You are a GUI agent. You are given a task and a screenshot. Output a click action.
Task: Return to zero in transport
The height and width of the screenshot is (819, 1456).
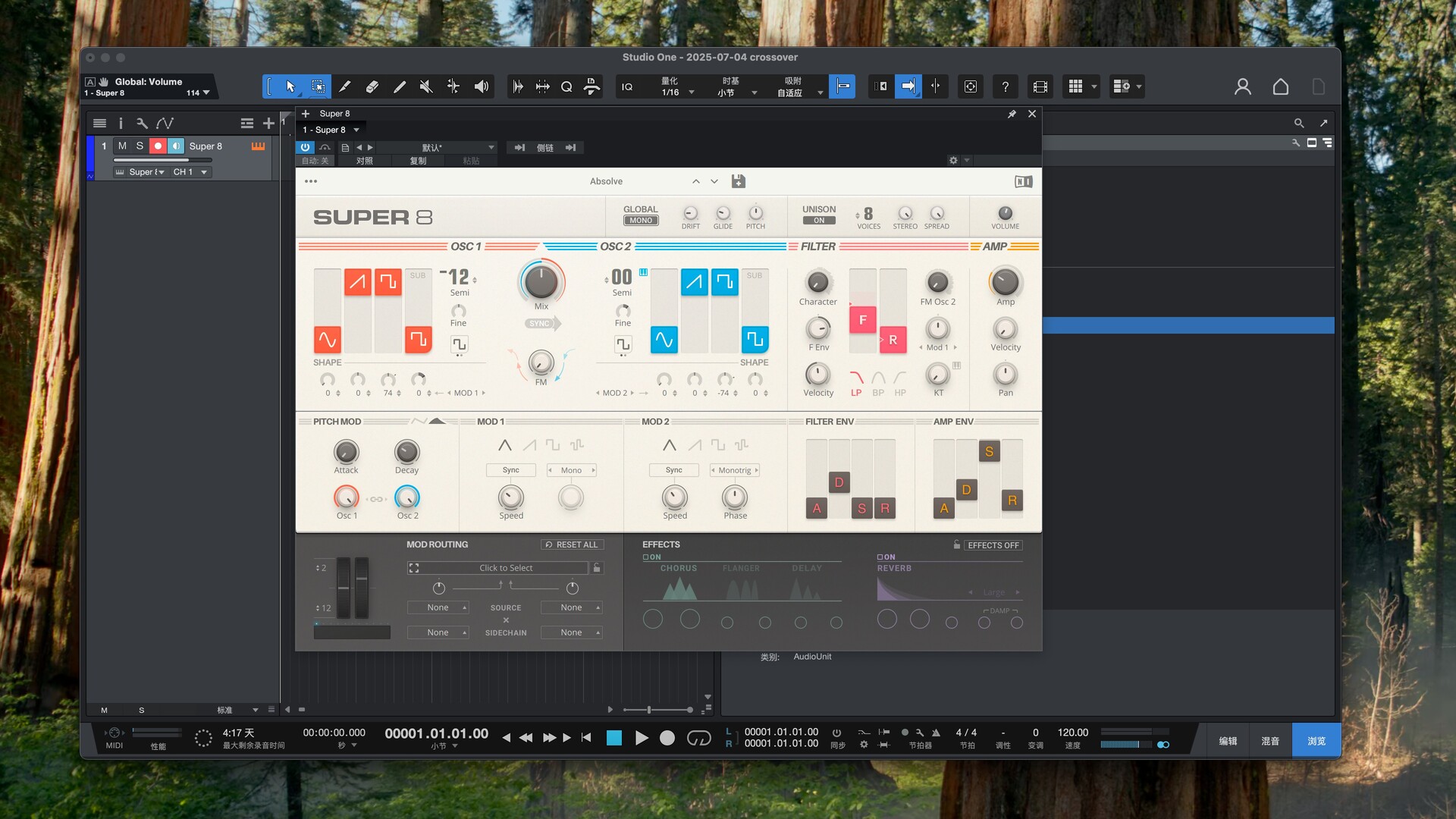(586, 738)
